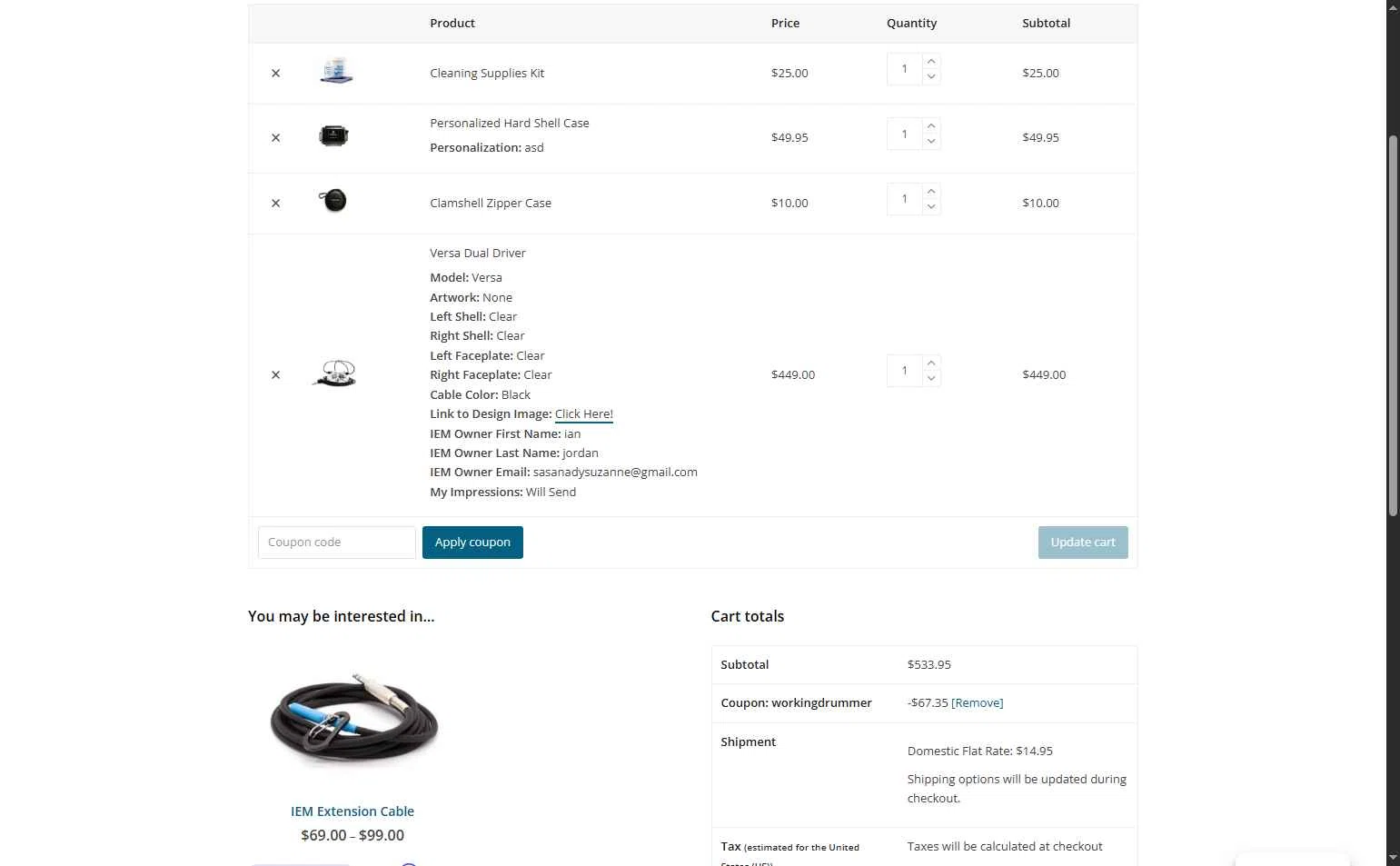Open the Click Here! design image link
Viewport: 1400px width, 866px height.
point(584,414)
